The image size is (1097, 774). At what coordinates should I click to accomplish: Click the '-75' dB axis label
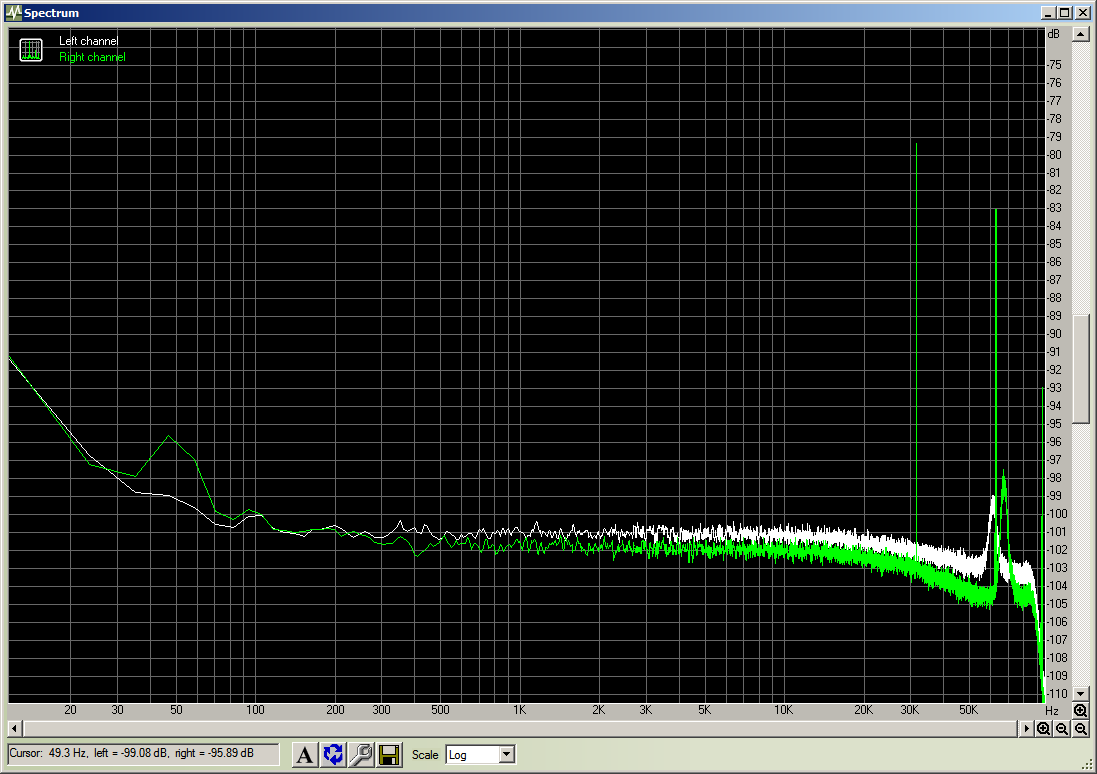coord(1054,64)
